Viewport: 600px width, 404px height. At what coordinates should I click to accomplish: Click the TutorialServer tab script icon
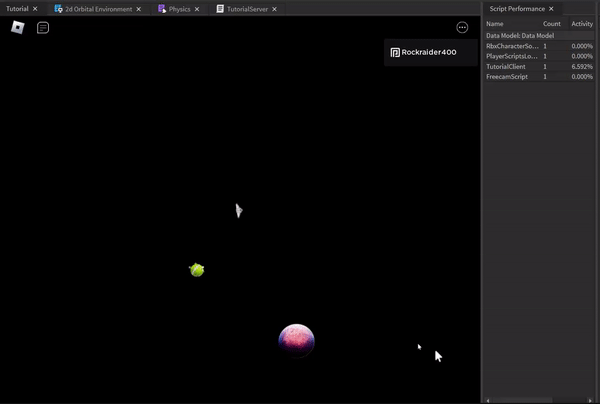tap(220, 8)
